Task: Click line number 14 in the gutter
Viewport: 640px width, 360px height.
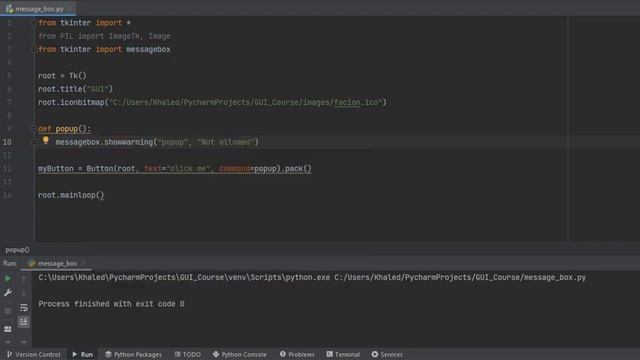Action: click(x=7, y=195)
